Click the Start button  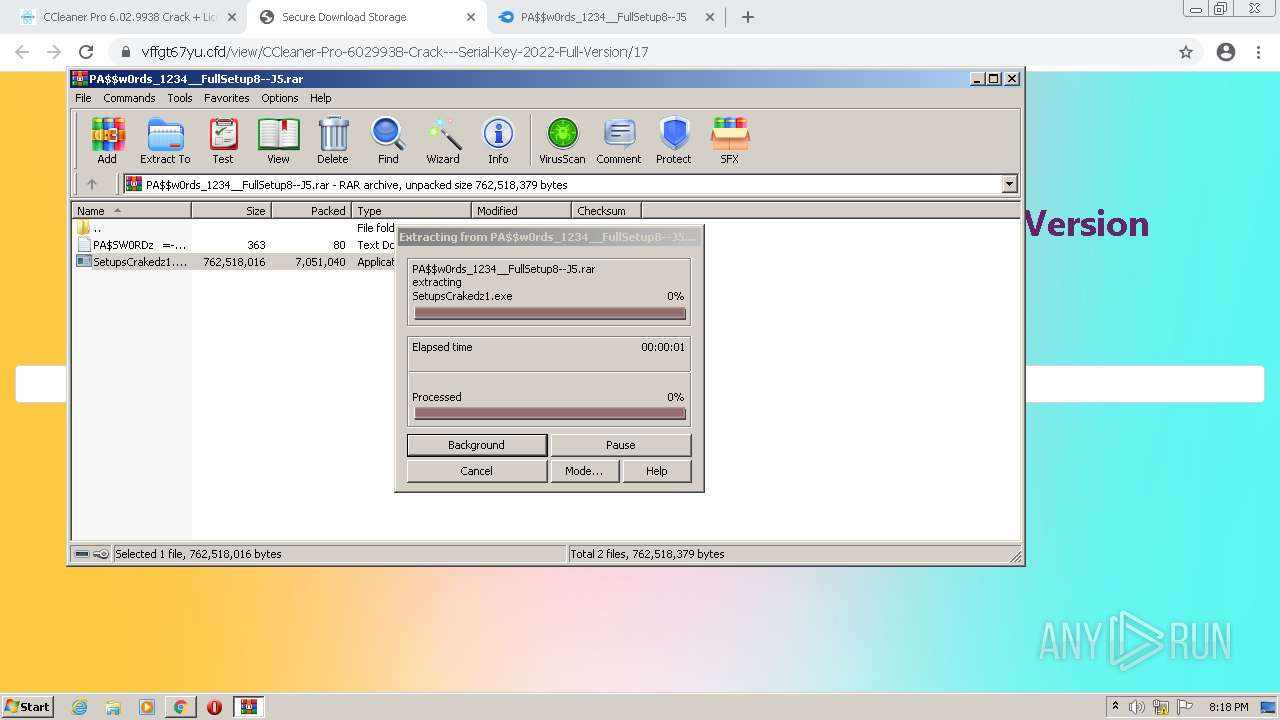coord(28,707)
